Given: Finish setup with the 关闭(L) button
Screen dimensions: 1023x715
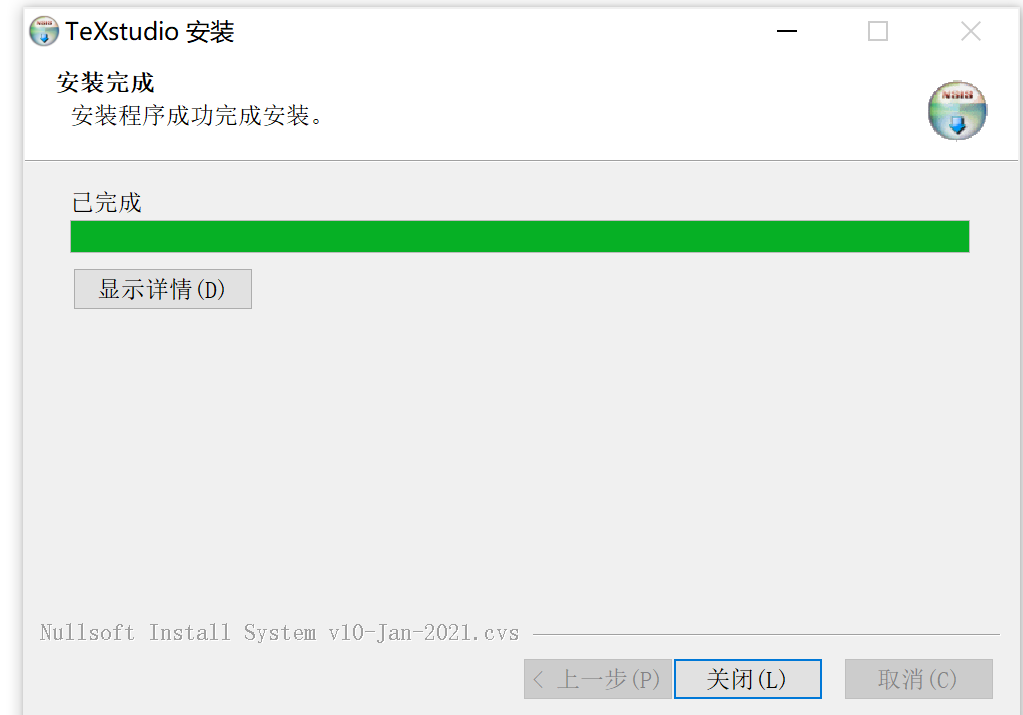Looking at the screenshot, I should point(747,678).
